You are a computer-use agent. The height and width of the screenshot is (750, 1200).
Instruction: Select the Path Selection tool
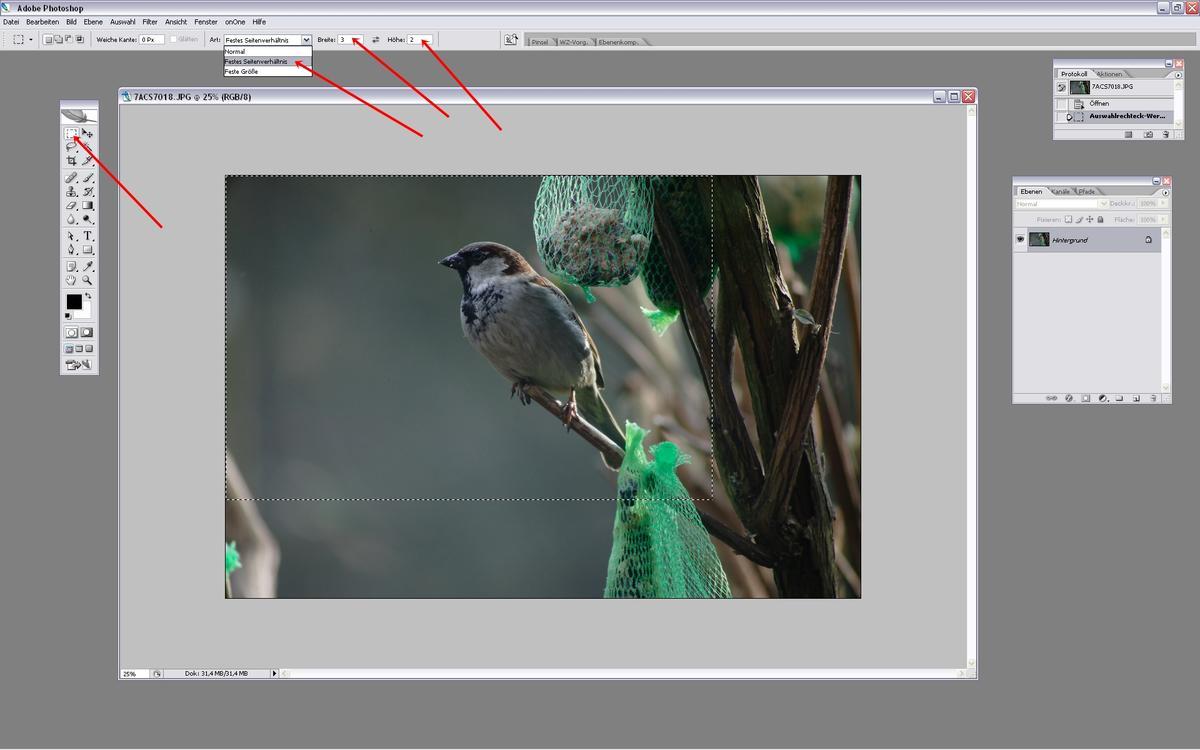coord(71,236)
